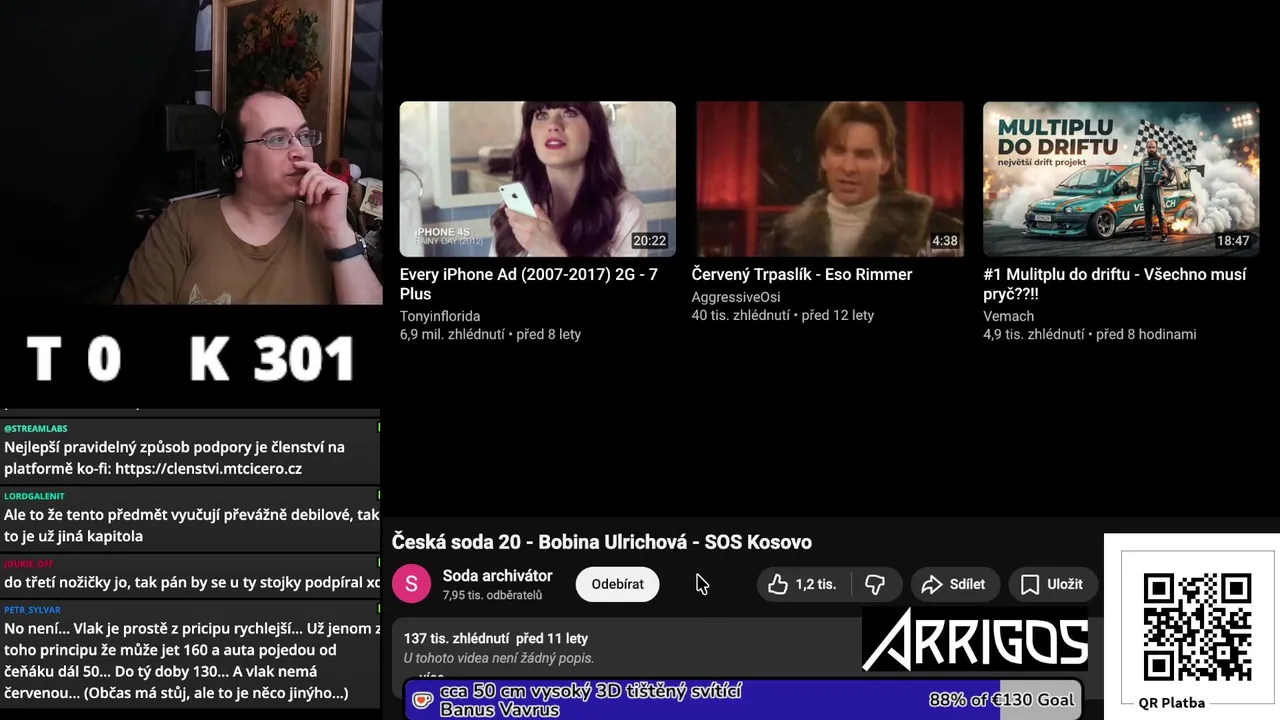Visit the Tonyinflorida channel
Image resolution: width=1280 pixels, height=720 pixels.
(x=440, y=316)
